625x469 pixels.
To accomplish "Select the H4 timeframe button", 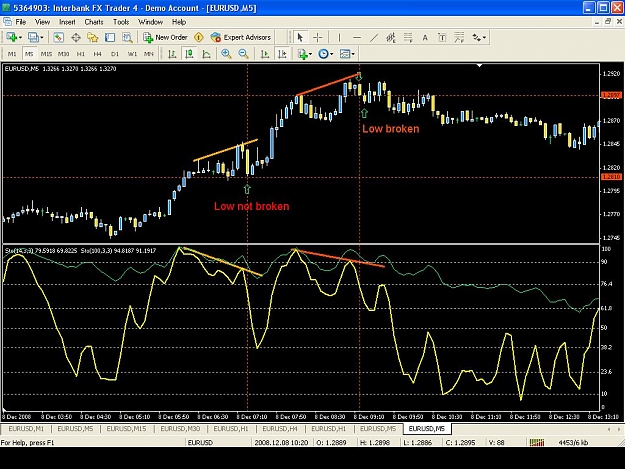I will pyautogui.click(x=98, y=54).
